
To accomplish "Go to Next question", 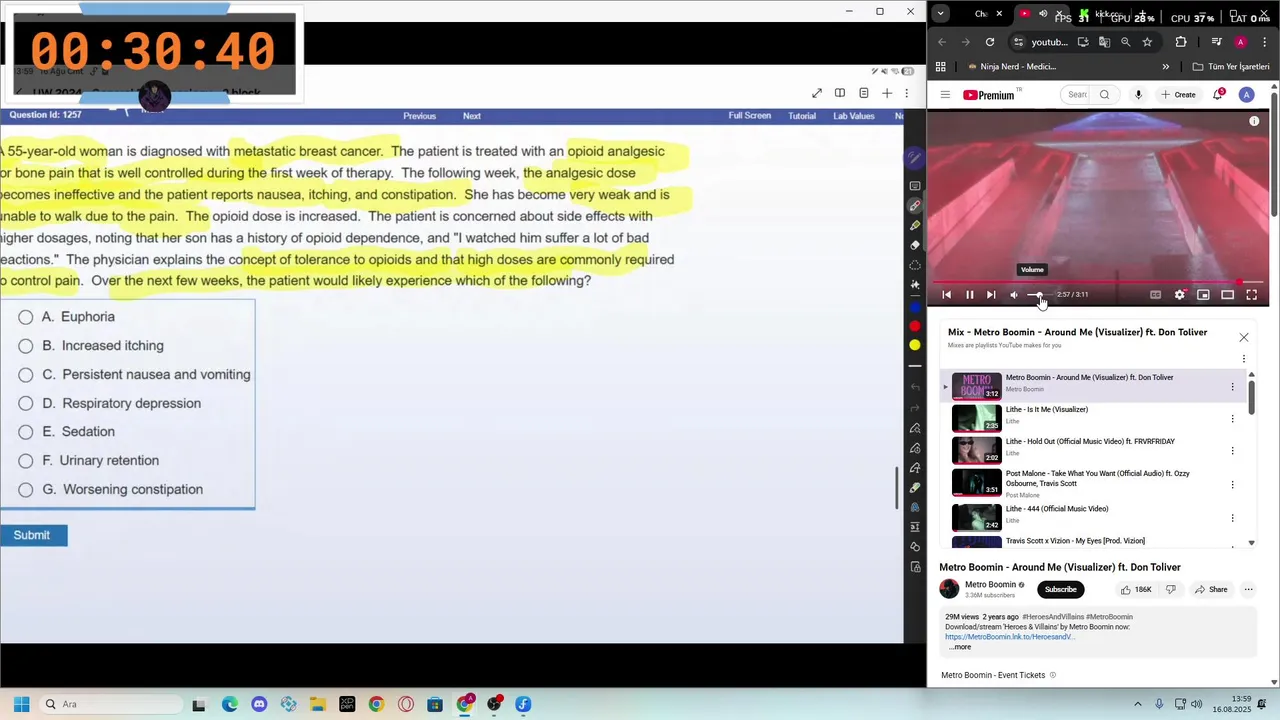I will (x=472, y=116).
